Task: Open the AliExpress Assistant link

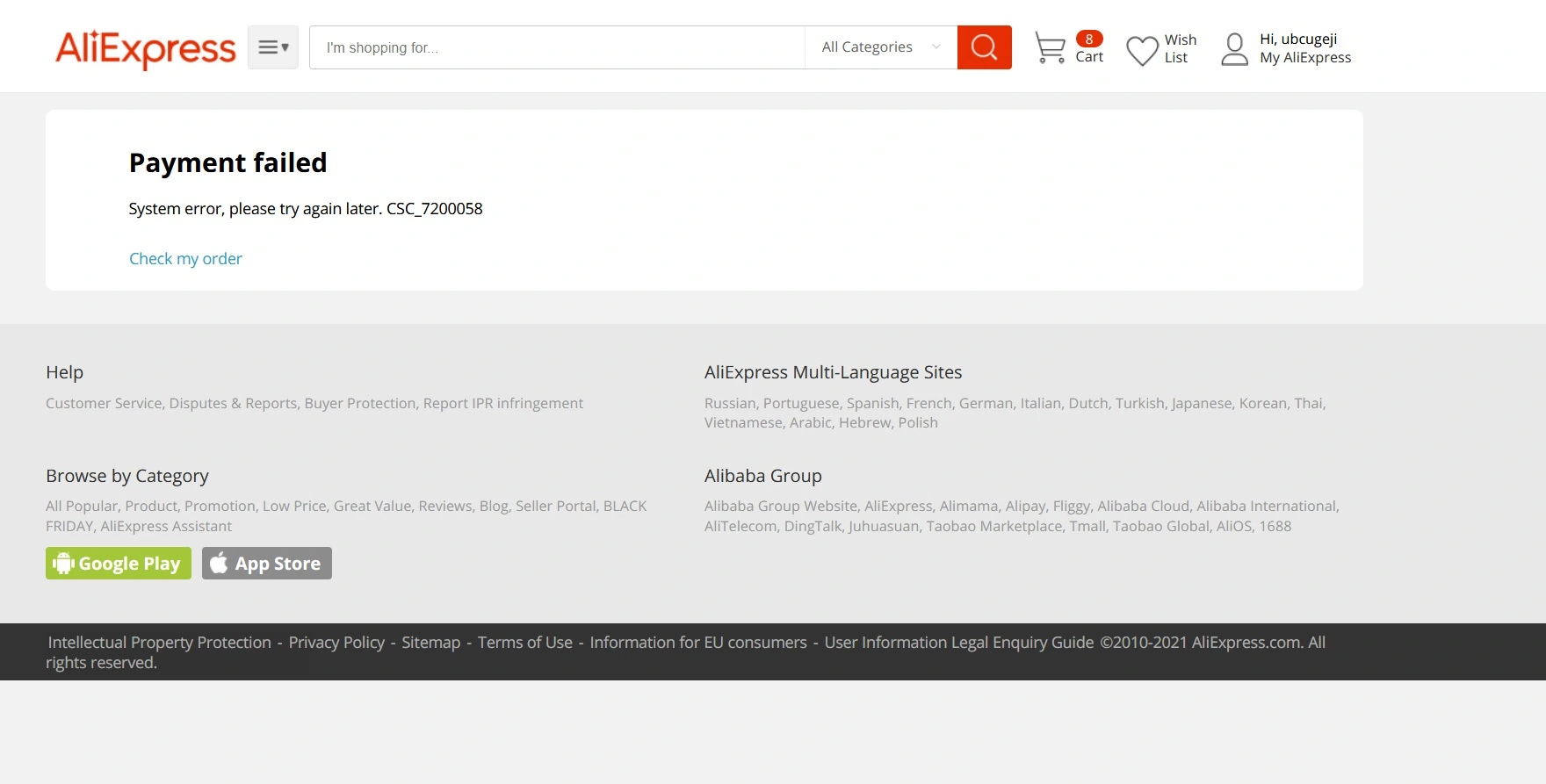Action: (x=166, y=526)
